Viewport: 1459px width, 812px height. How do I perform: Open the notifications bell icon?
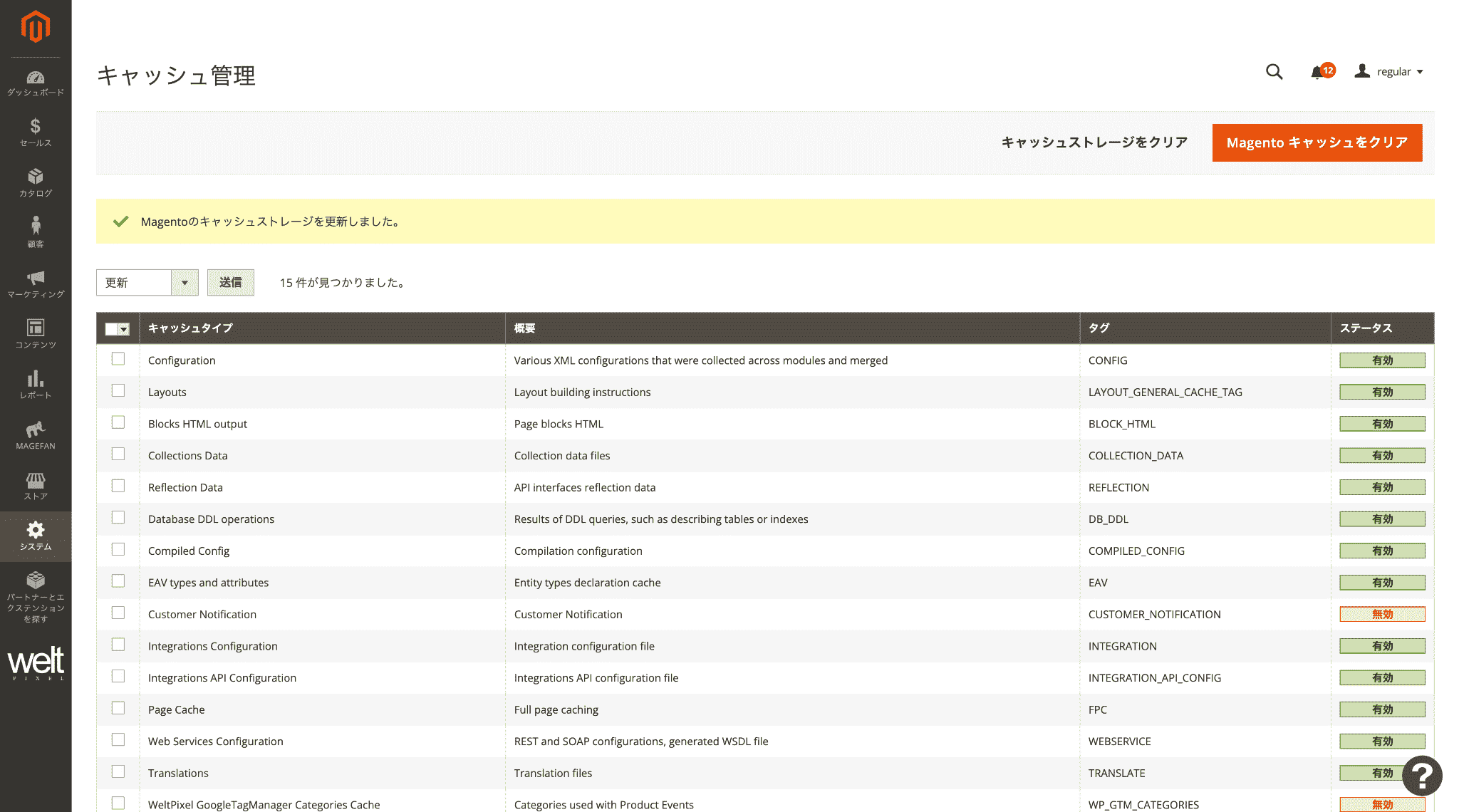(1317, 72)
